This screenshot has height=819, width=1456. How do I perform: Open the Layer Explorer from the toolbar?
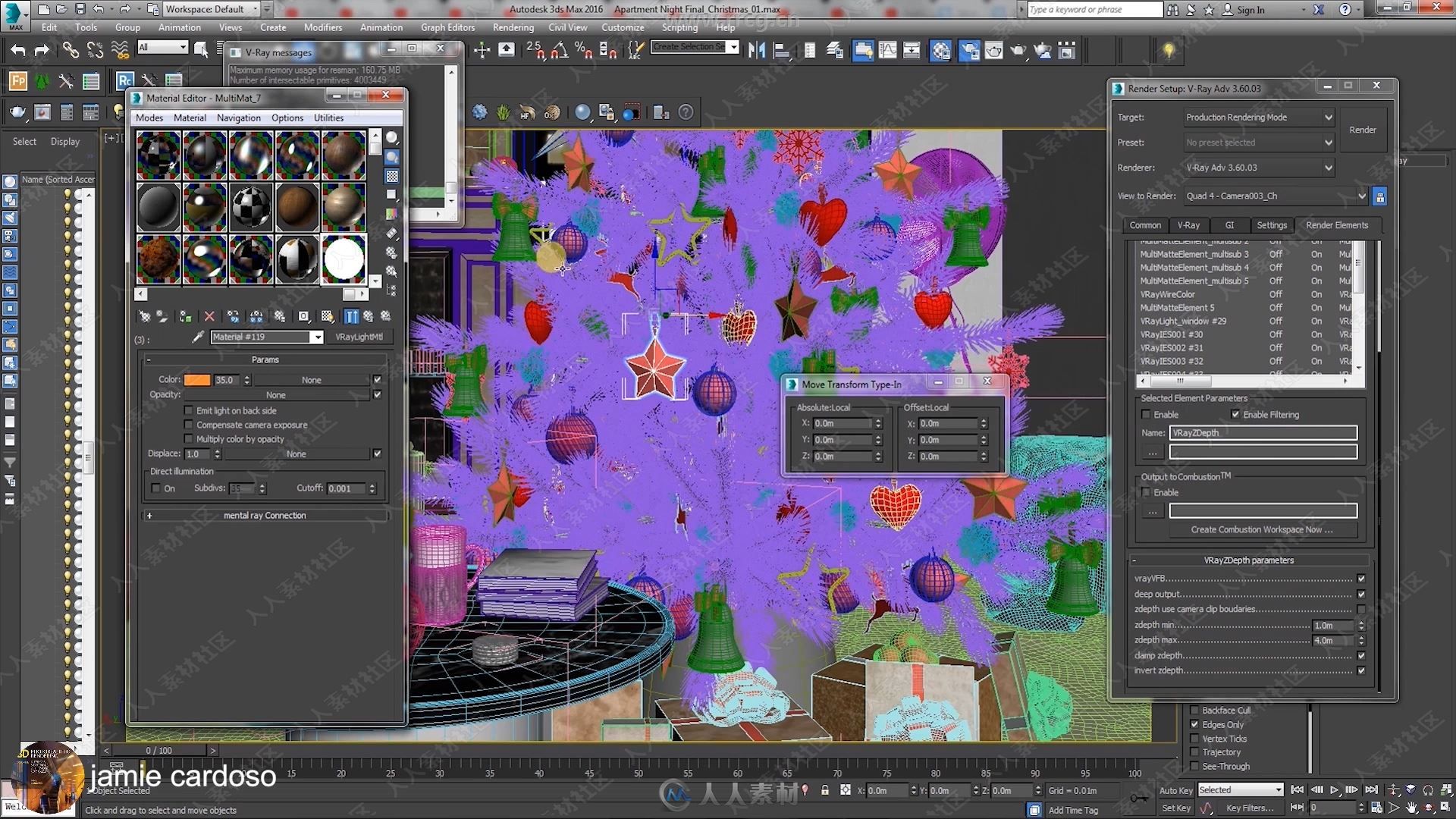pos(834,50)
